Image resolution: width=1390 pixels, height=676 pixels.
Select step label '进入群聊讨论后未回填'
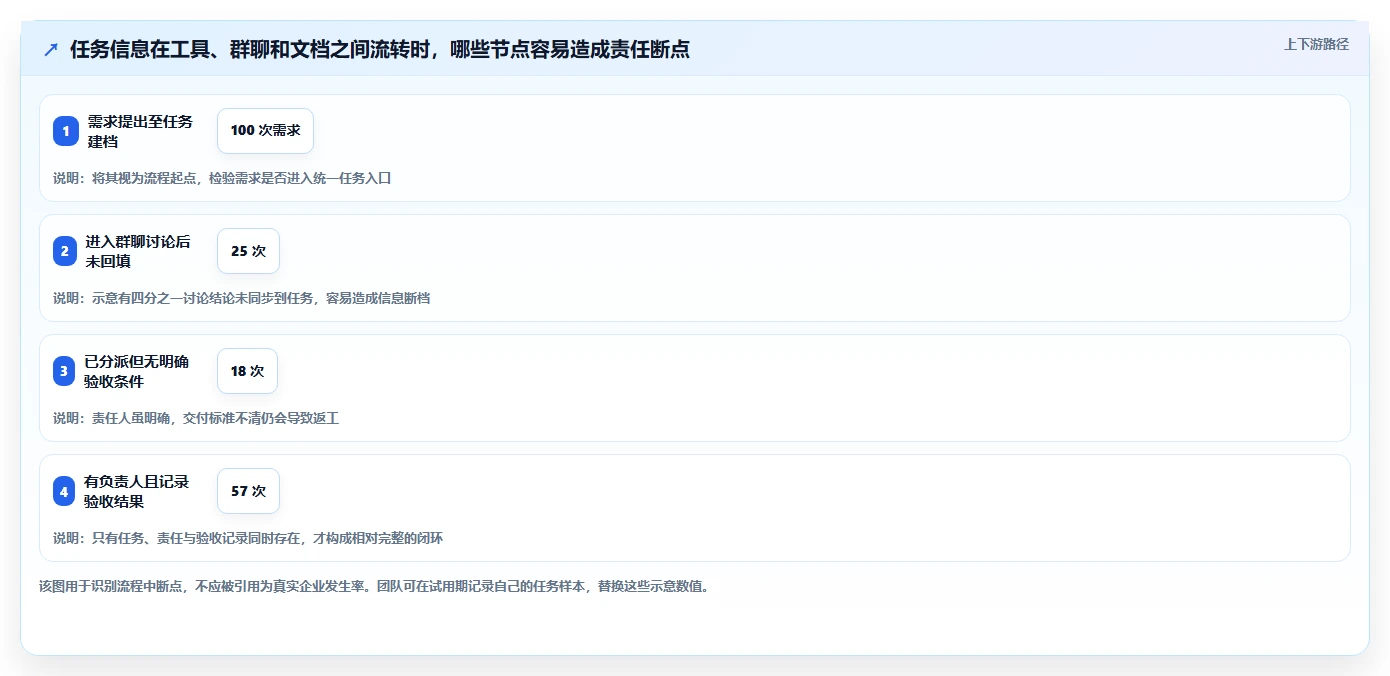tap(138, 251)
